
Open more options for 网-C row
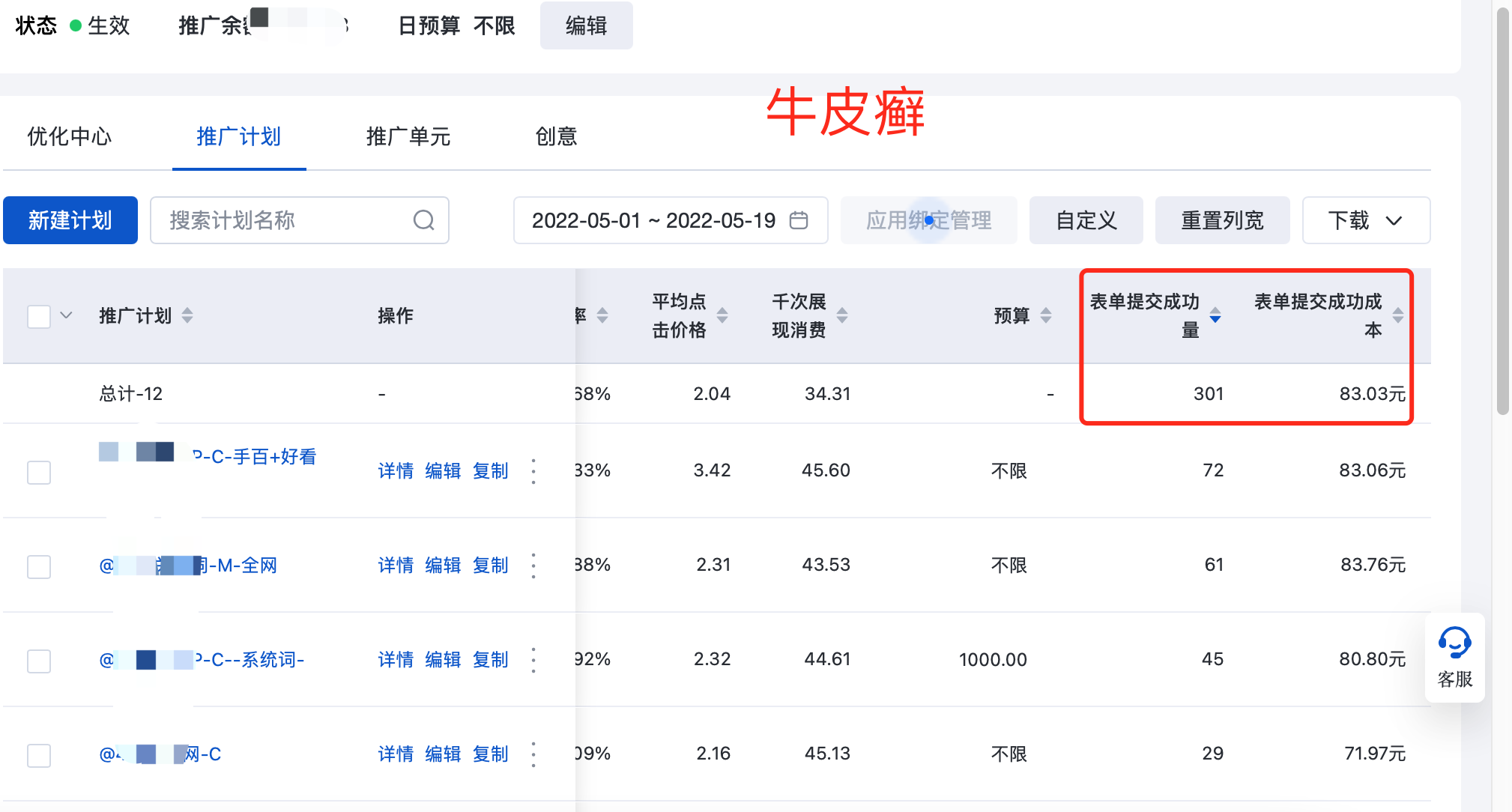coord(533,754)
